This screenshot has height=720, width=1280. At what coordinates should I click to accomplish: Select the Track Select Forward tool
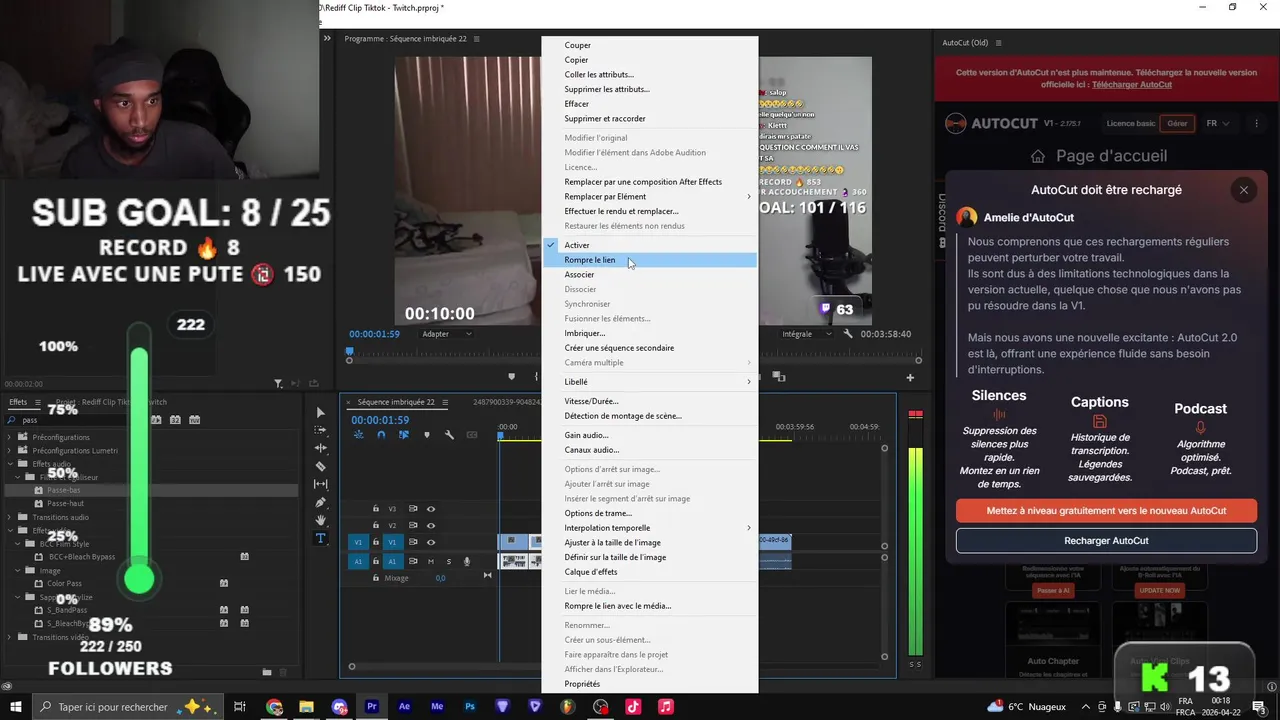pyautogui.click(x=320, y=430)
